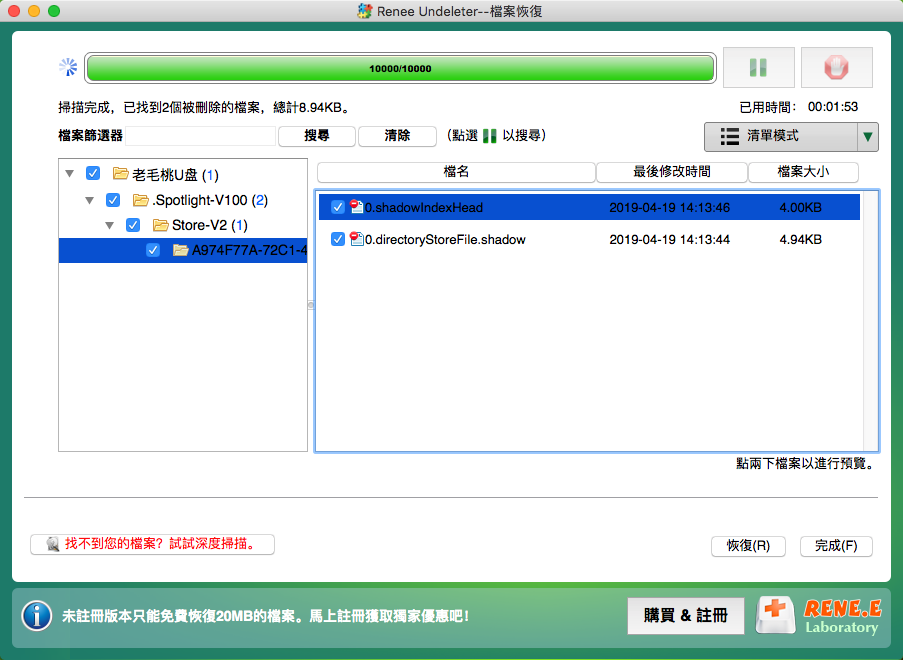Zoom the window with the green title bar button

pyautogui.click(x=54, y=11)
